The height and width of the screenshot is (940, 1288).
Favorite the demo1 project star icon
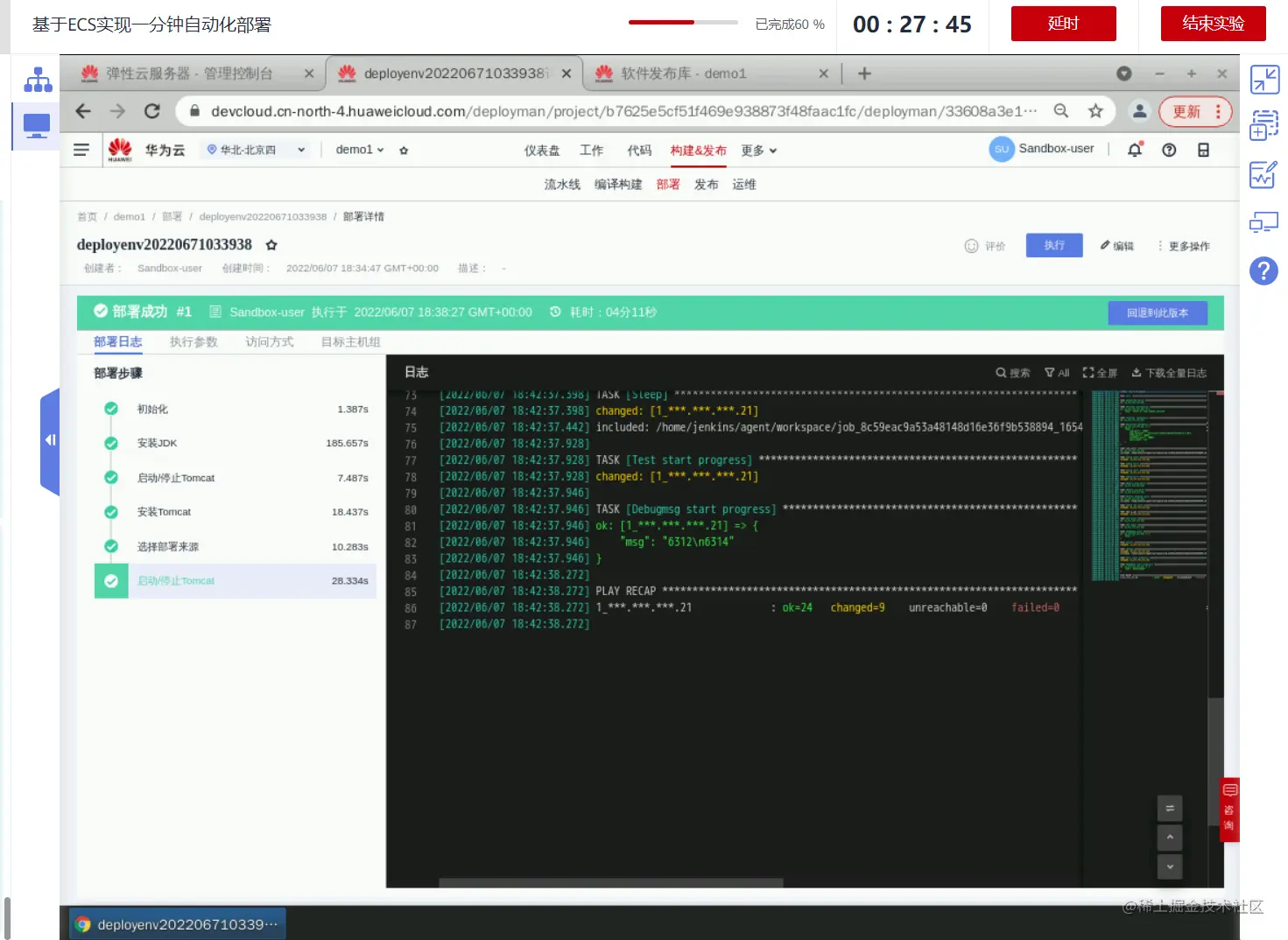(404, 151)
